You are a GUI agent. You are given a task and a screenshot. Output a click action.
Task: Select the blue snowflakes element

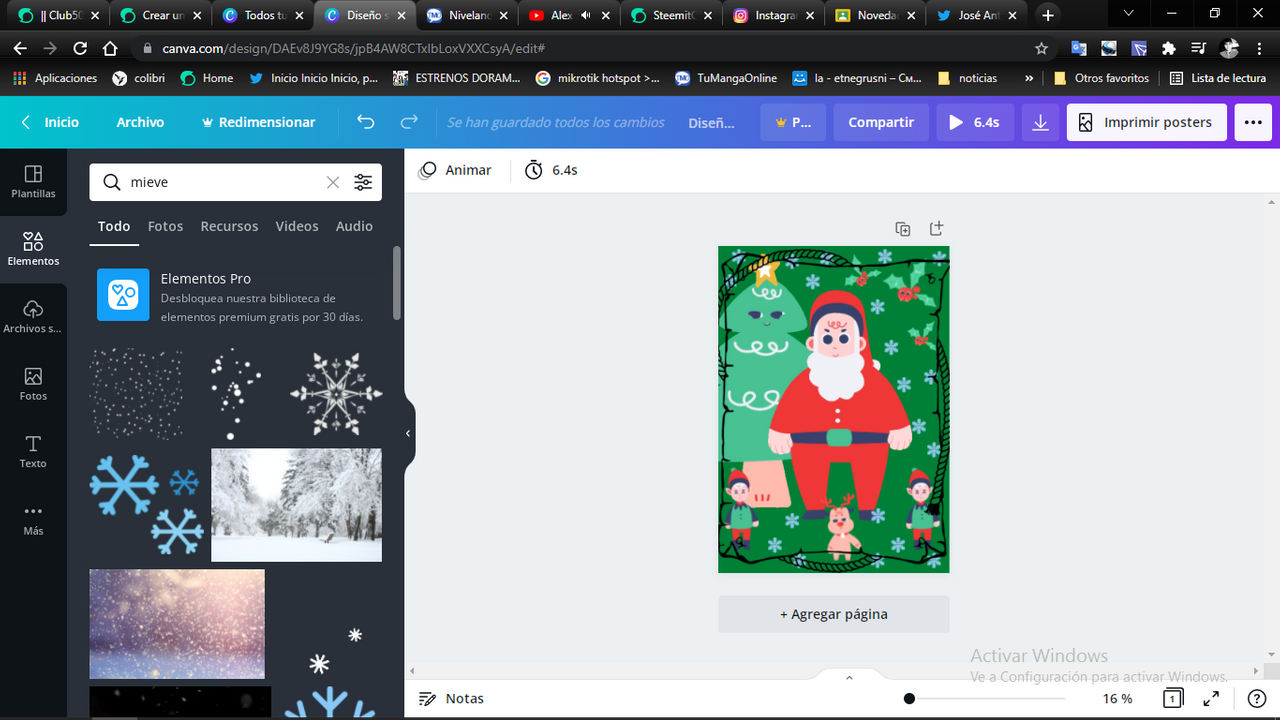point(146,505)
